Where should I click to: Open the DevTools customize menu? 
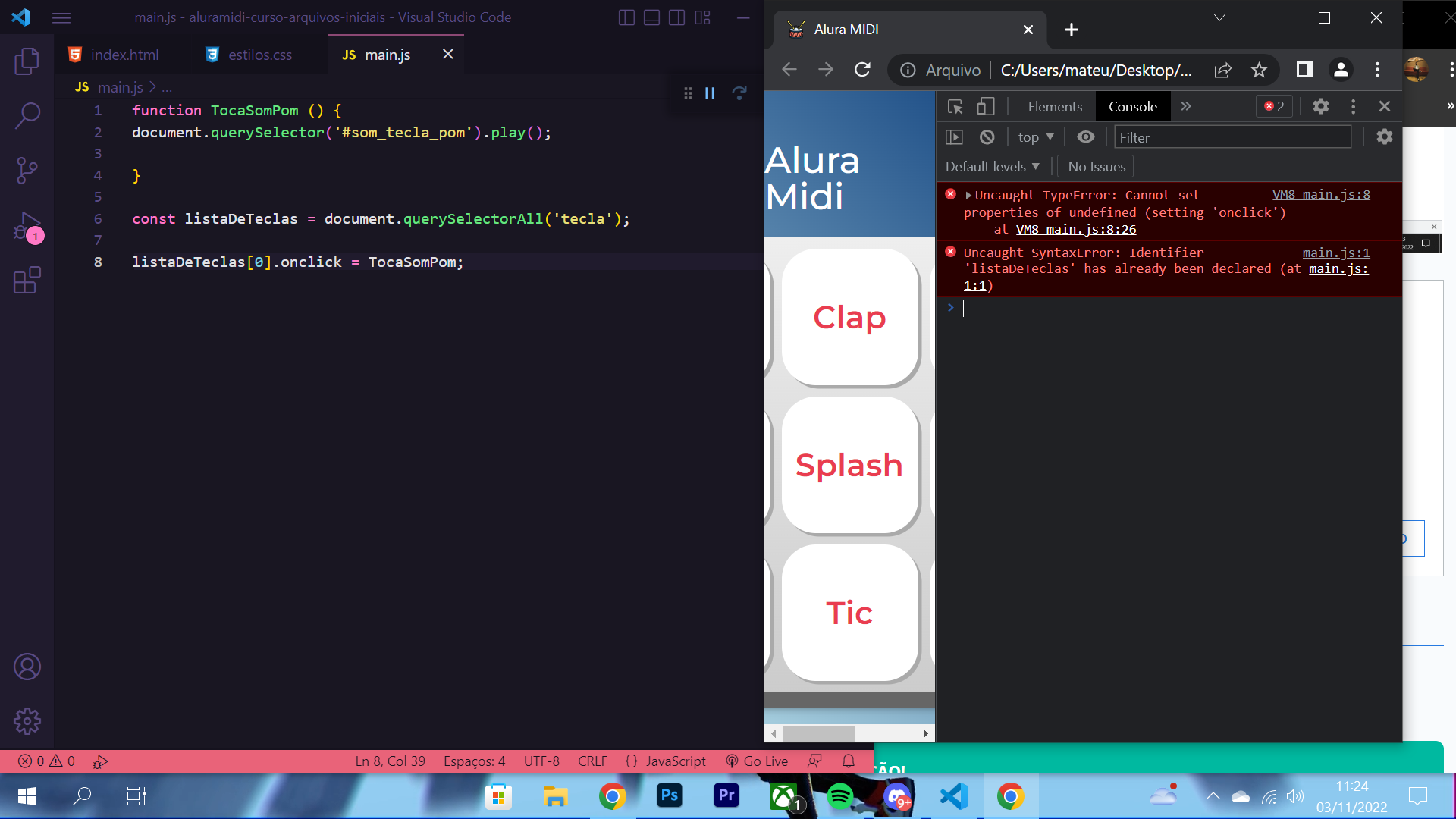tap(1353, 107)
